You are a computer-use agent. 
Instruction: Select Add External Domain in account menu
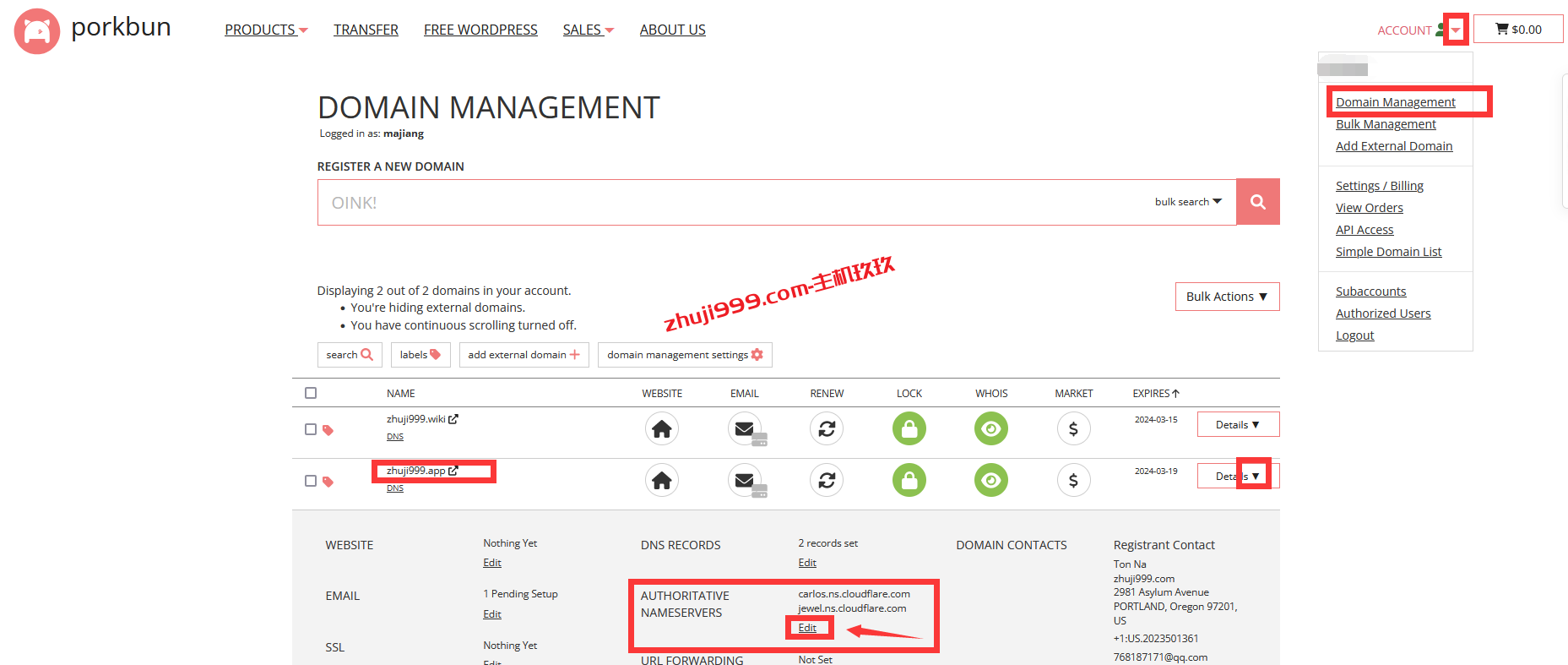coord(1394,146)
